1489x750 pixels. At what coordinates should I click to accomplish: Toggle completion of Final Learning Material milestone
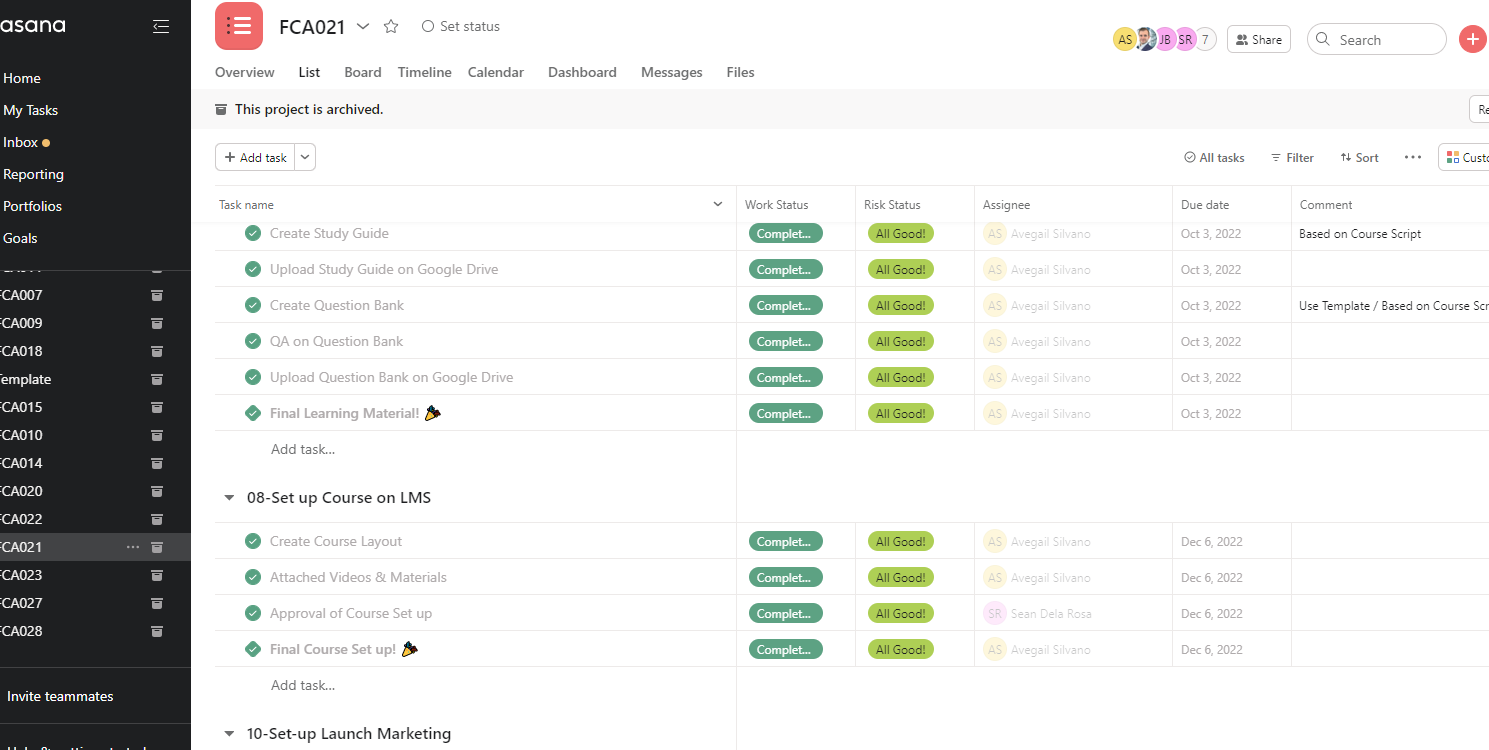[x=253, y=413]
